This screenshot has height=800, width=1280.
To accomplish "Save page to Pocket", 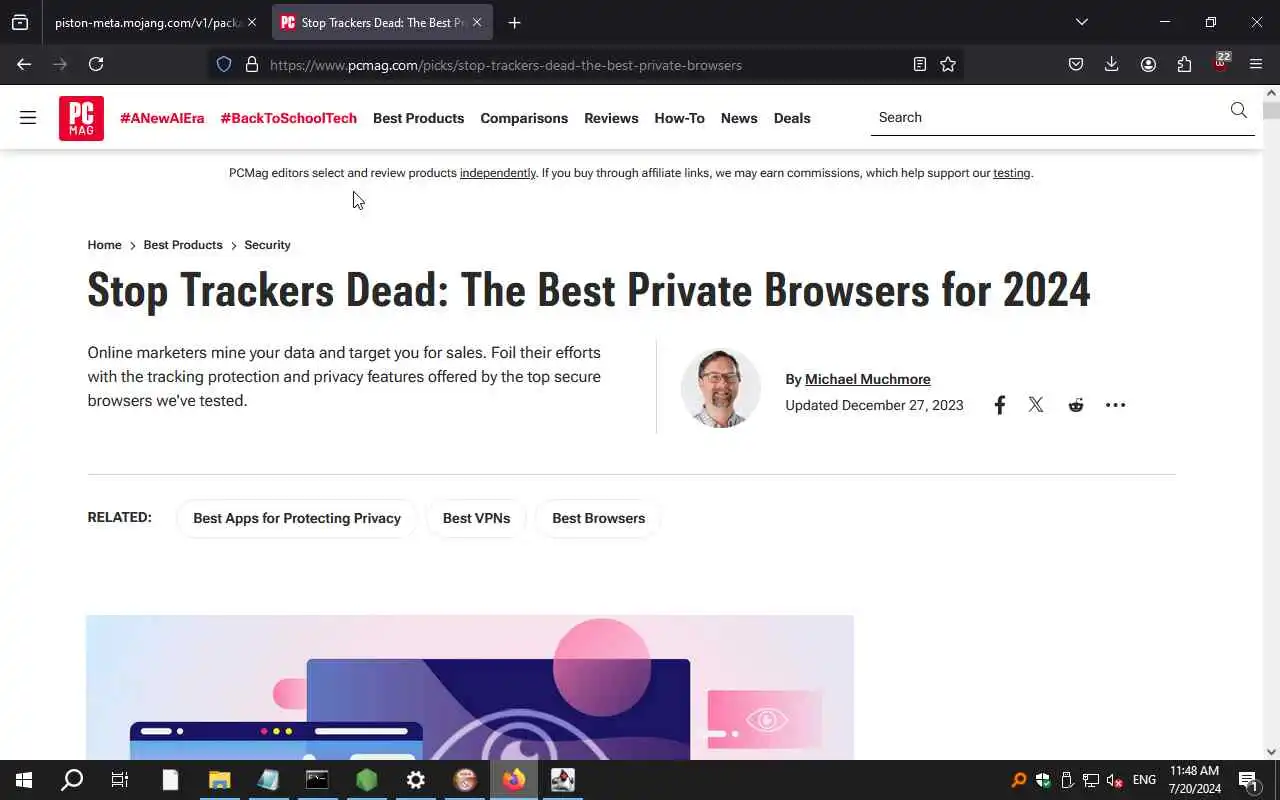I will [1076, 64].
